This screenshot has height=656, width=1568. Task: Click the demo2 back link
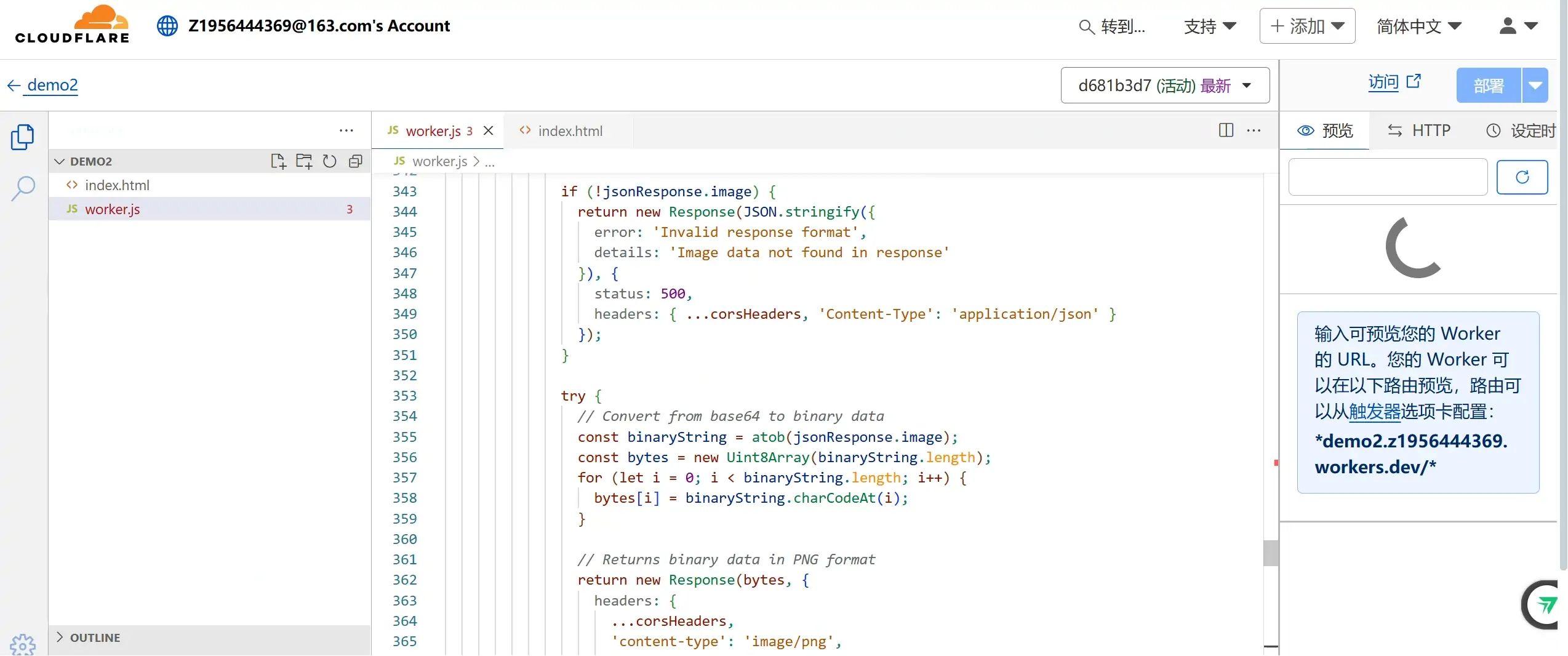pyautogui.click(x=52, y=85)
